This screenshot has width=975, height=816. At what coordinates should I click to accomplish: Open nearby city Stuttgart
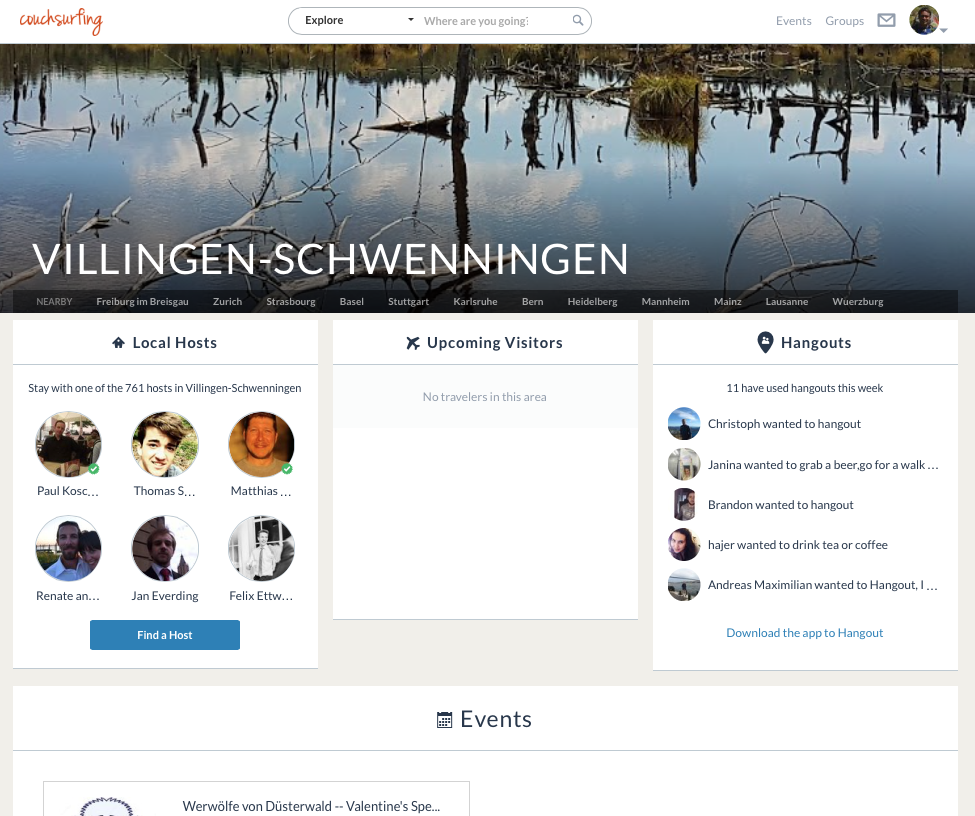click(409, 302)
